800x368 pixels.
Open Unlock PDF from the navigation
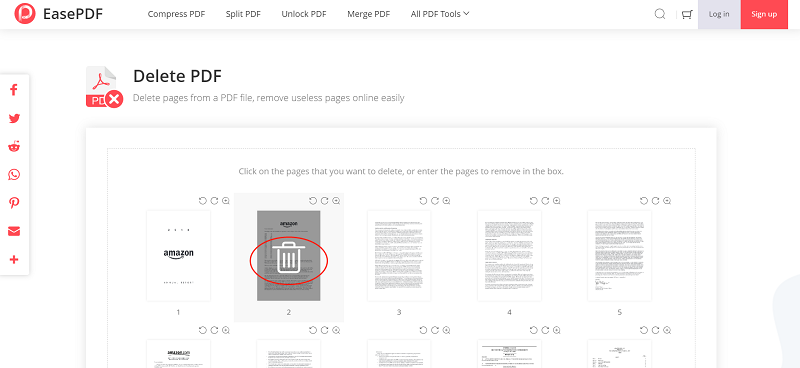pyautogui.click(x=304, y=14)
